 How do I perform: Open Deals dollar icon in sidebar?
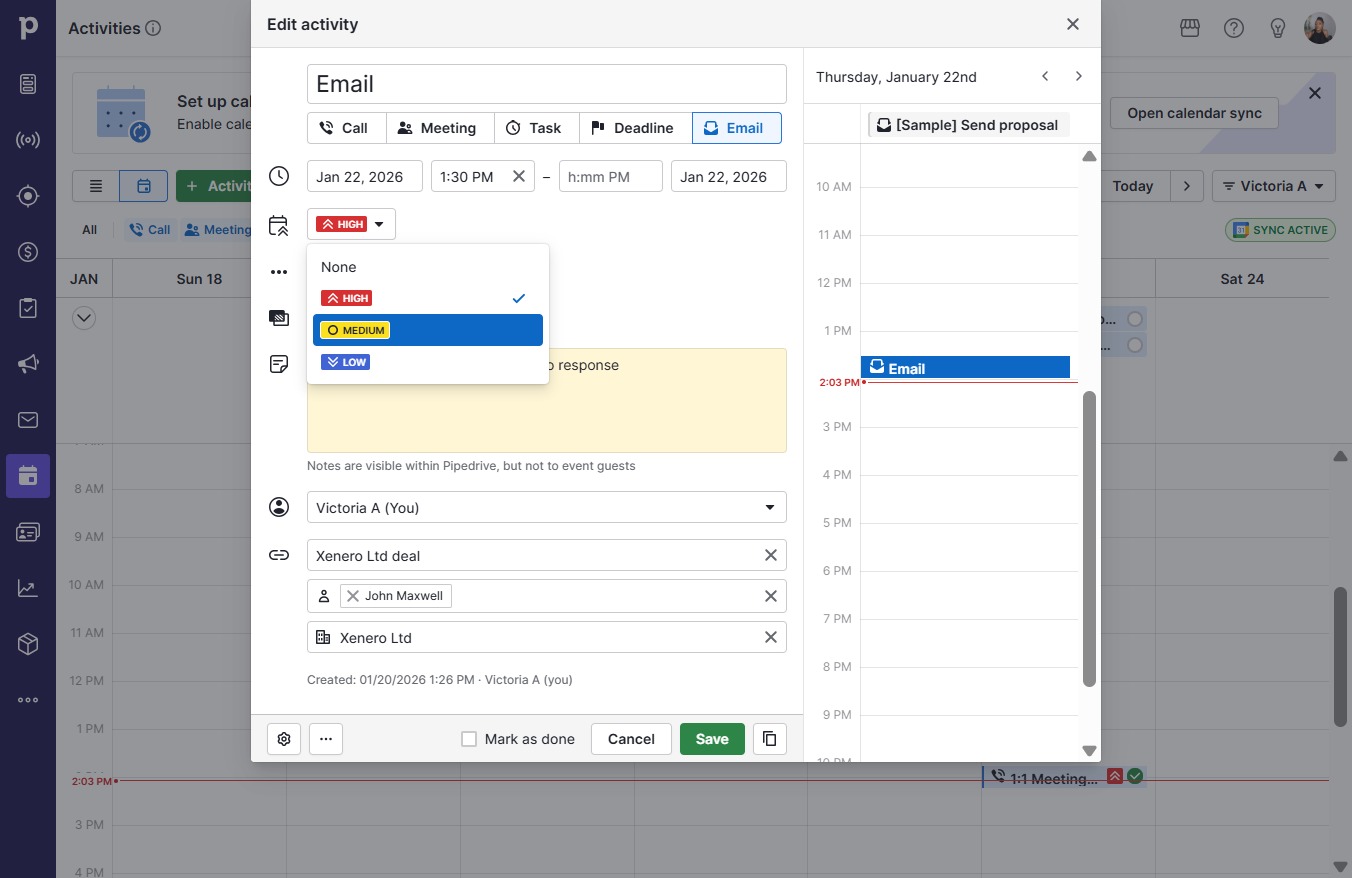pos(28,252)
